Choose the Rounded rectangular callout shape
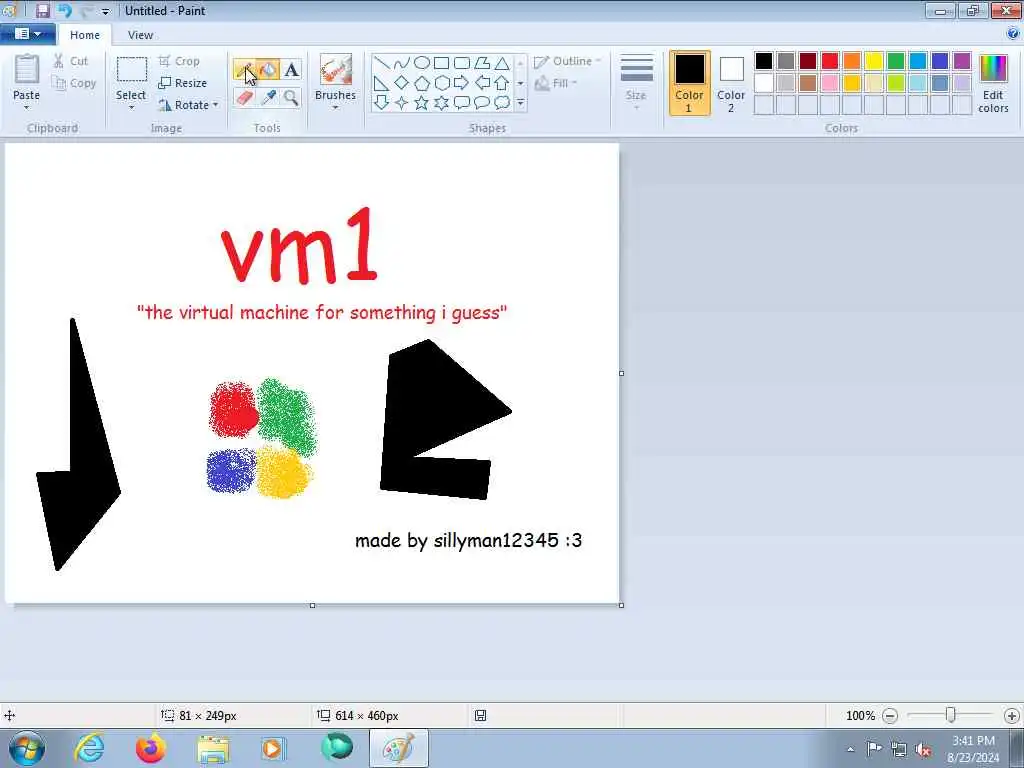The image size is (1024, 768). (462, 103)
